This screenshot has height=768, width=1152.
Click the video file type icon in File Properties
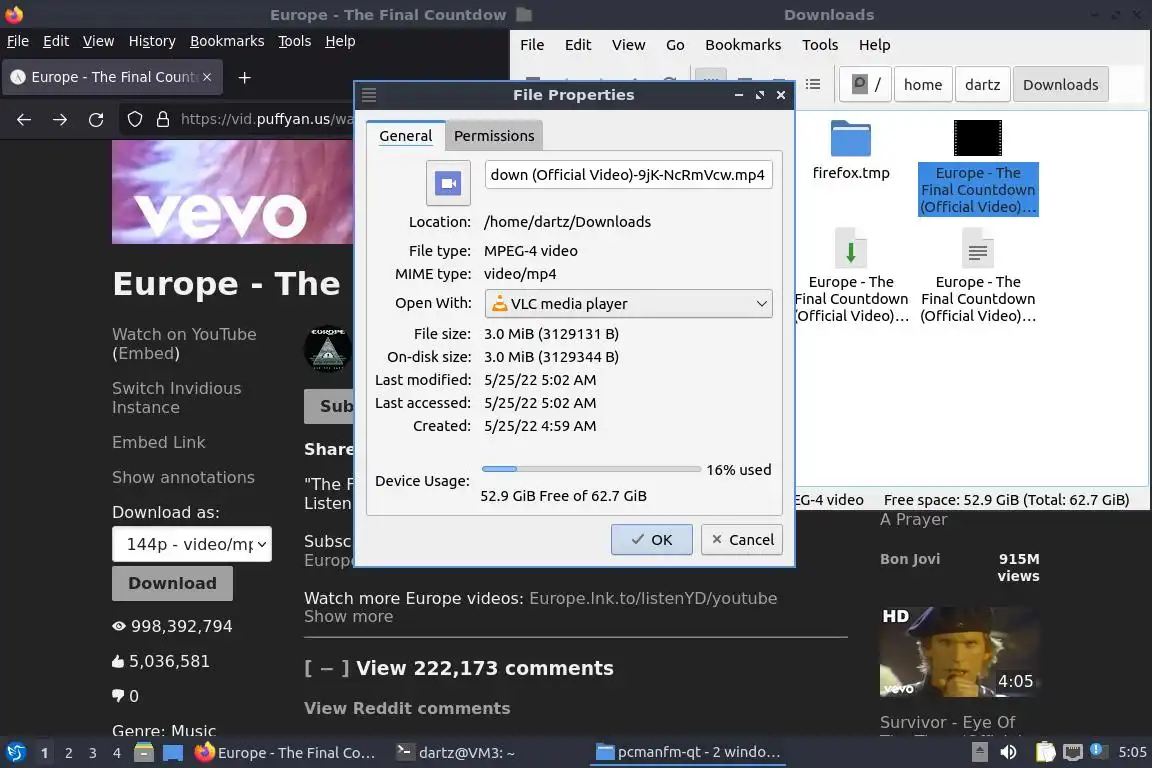pos(448,182)
